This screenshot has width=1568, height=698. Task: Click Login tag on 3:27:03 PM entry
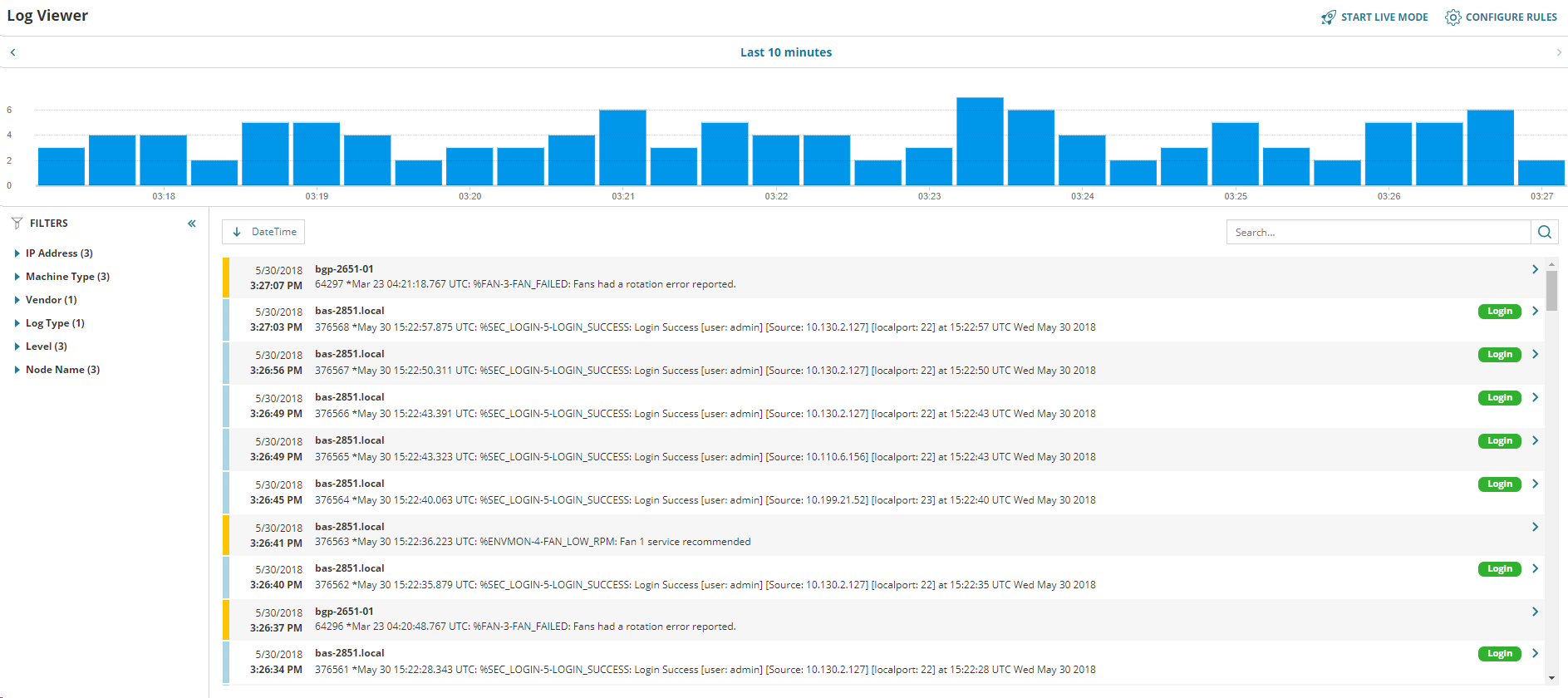point(1500,312)
